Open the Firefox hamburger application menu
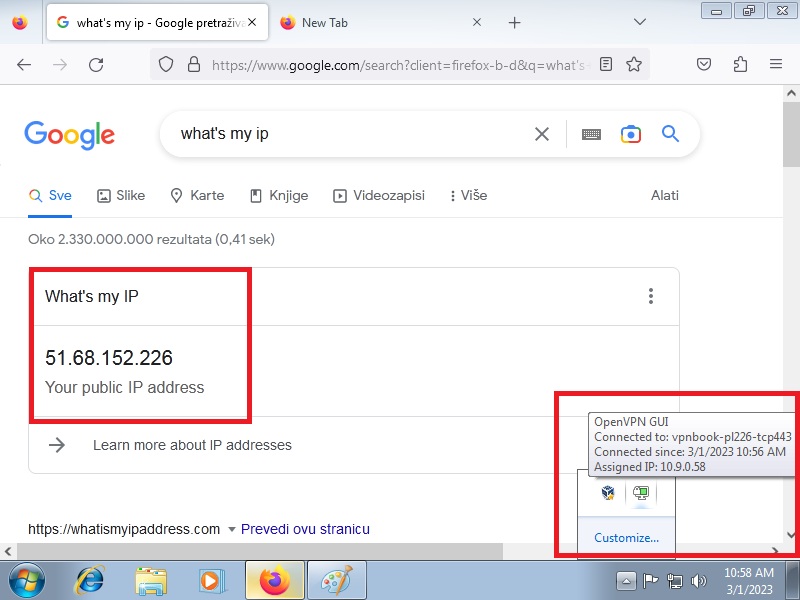 pos(775,64)
